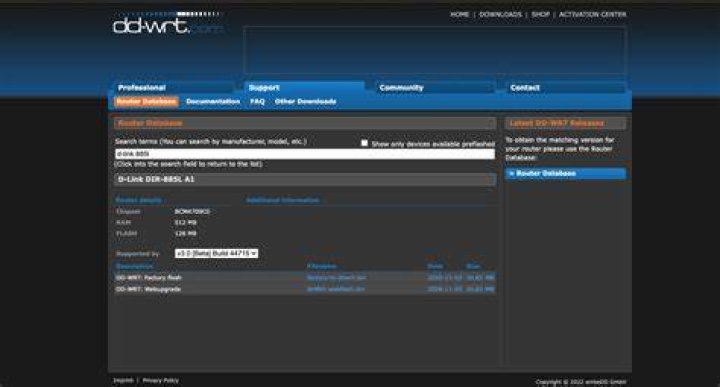Open the build version dropdown
Viewport: 720px width, 387px height.
[216, 253]
